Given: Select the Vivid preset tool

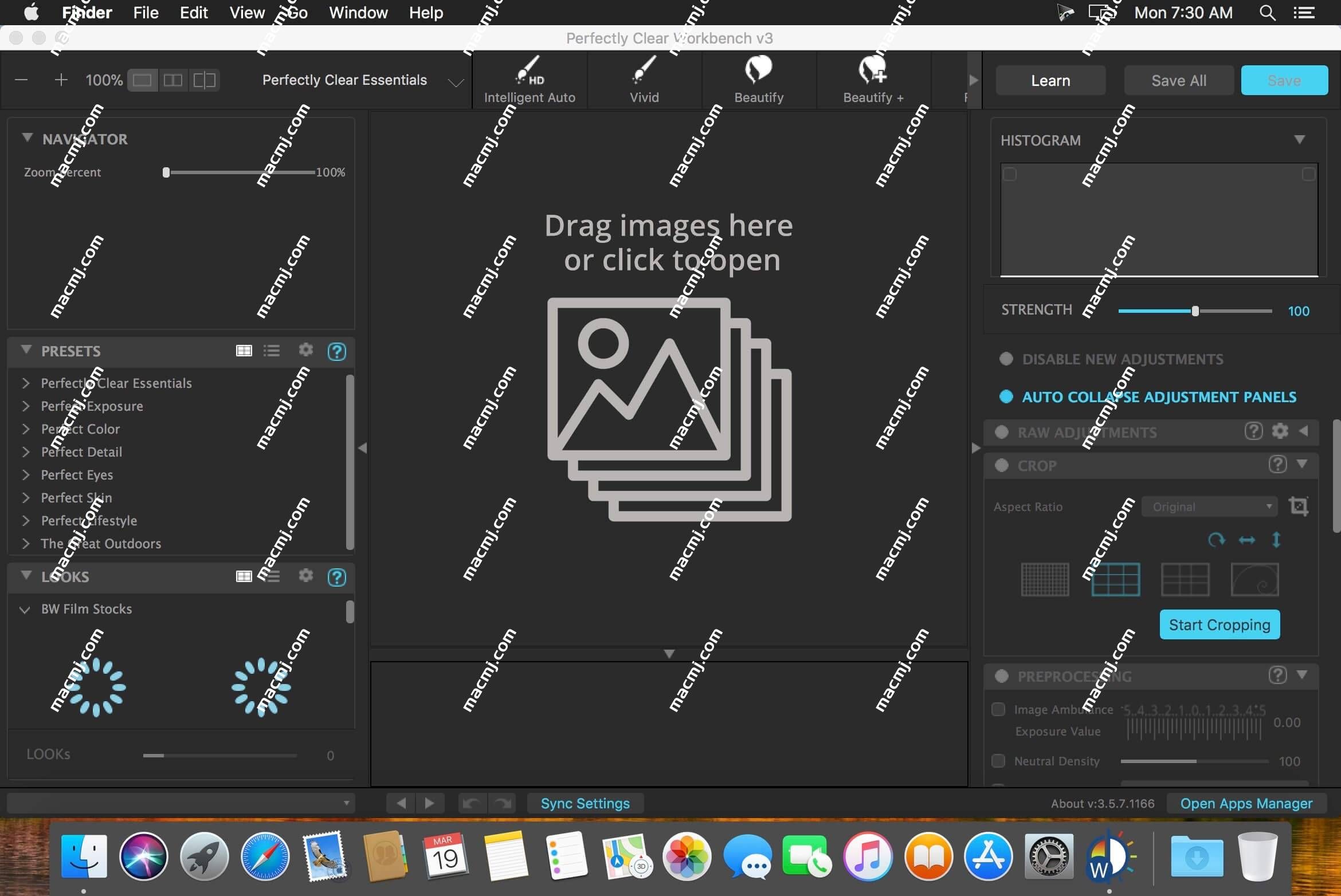Looking at the screenshot, I should (x=644, y=79).
